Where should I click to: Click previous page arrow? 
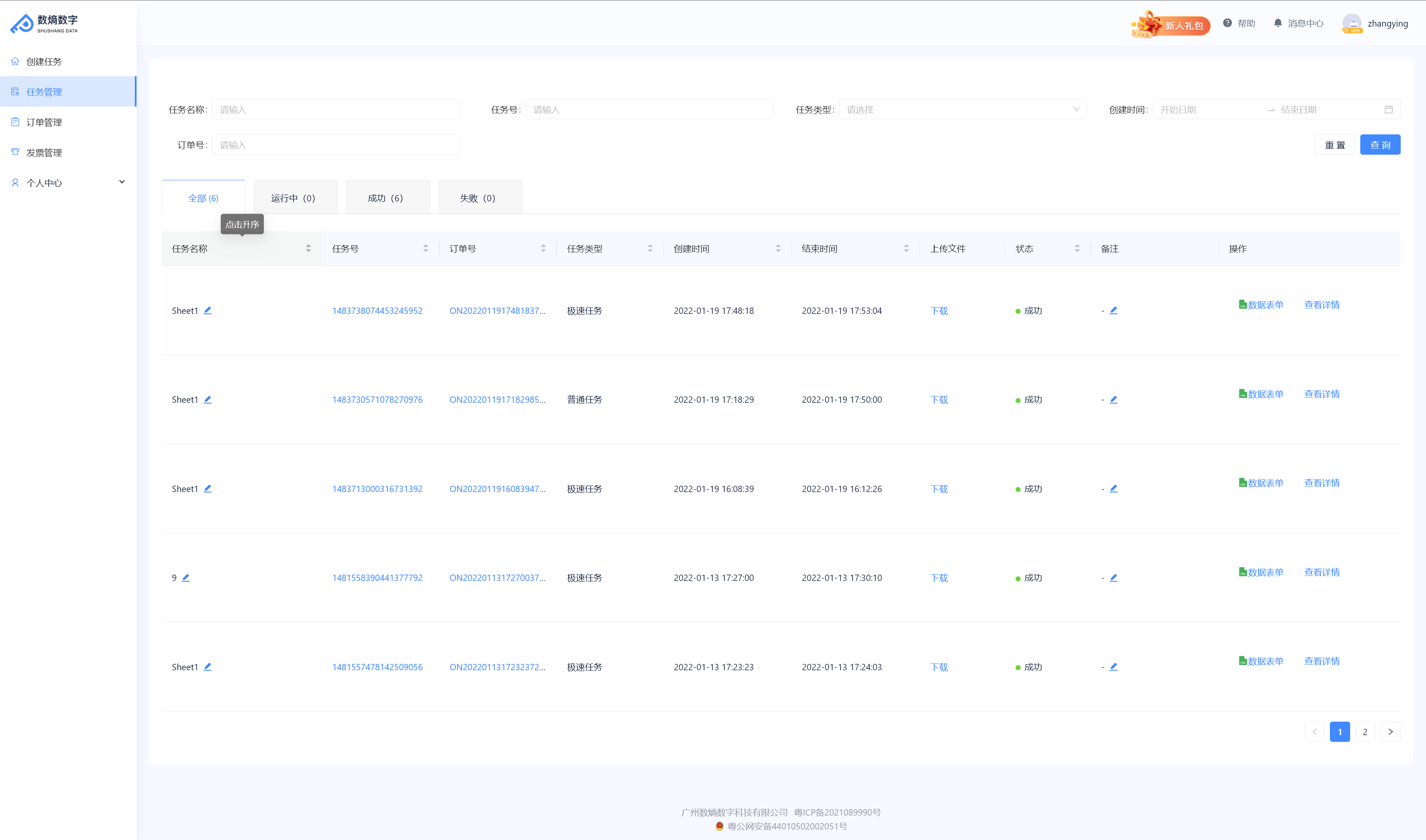pos(1314,732)
